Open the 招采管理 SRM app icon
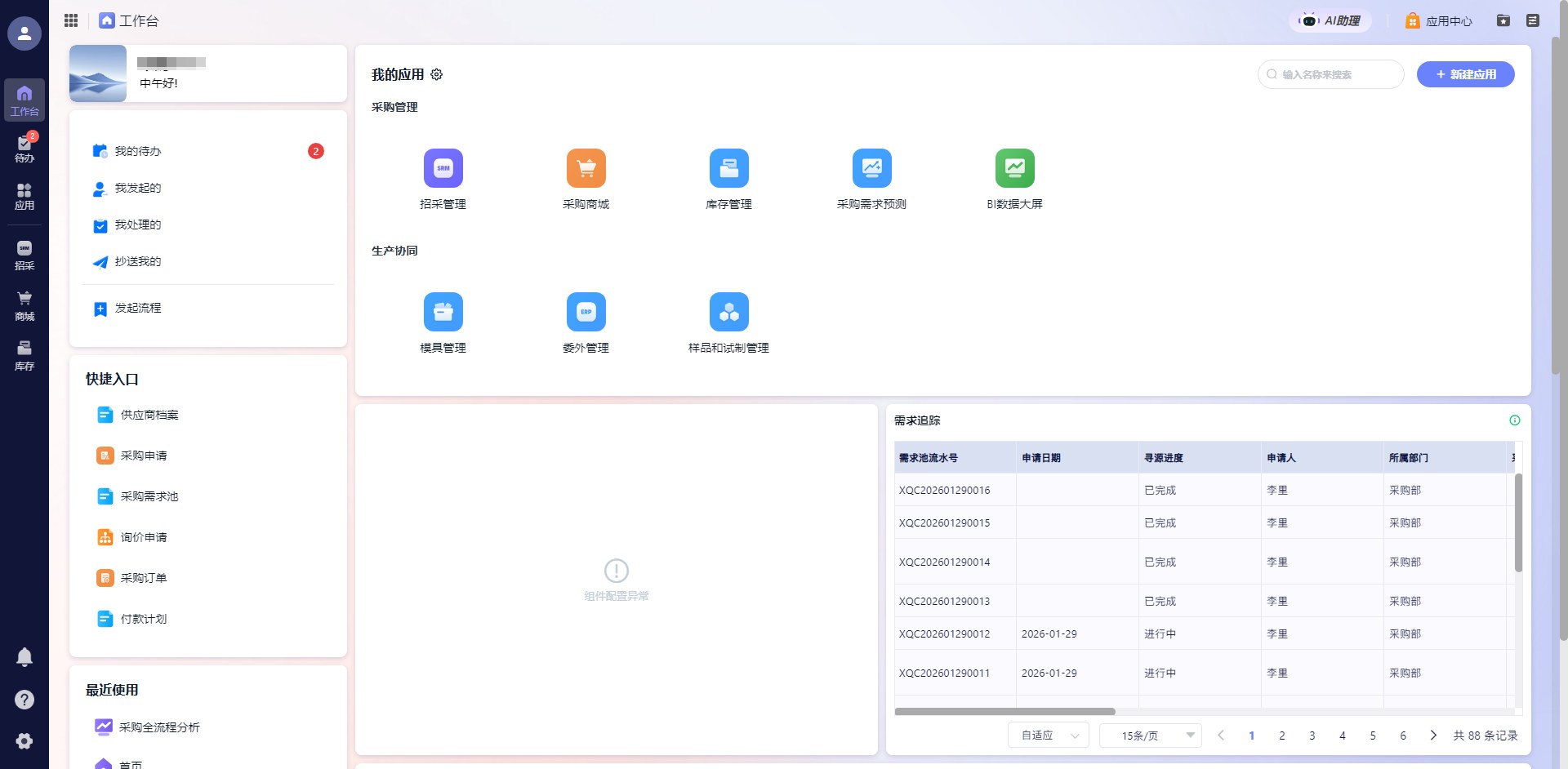The image size is (1568, 769). click(443, 168)
